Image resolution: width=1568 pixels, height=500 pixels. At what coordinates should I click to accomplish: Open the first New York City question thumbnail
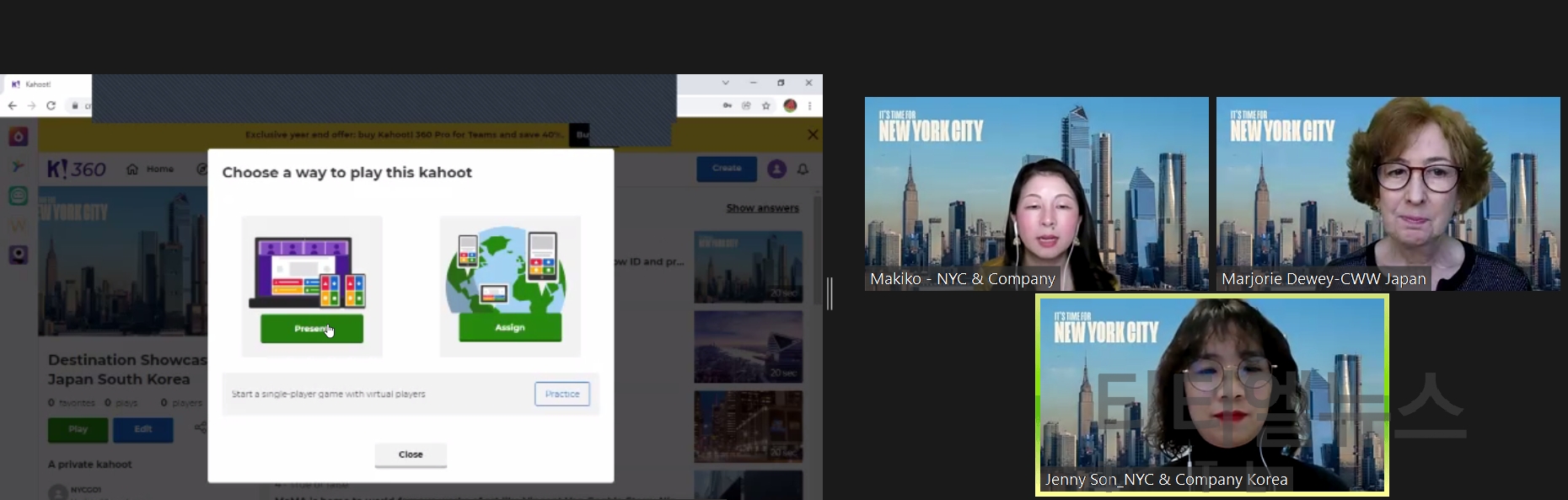(x=748, y=266)
